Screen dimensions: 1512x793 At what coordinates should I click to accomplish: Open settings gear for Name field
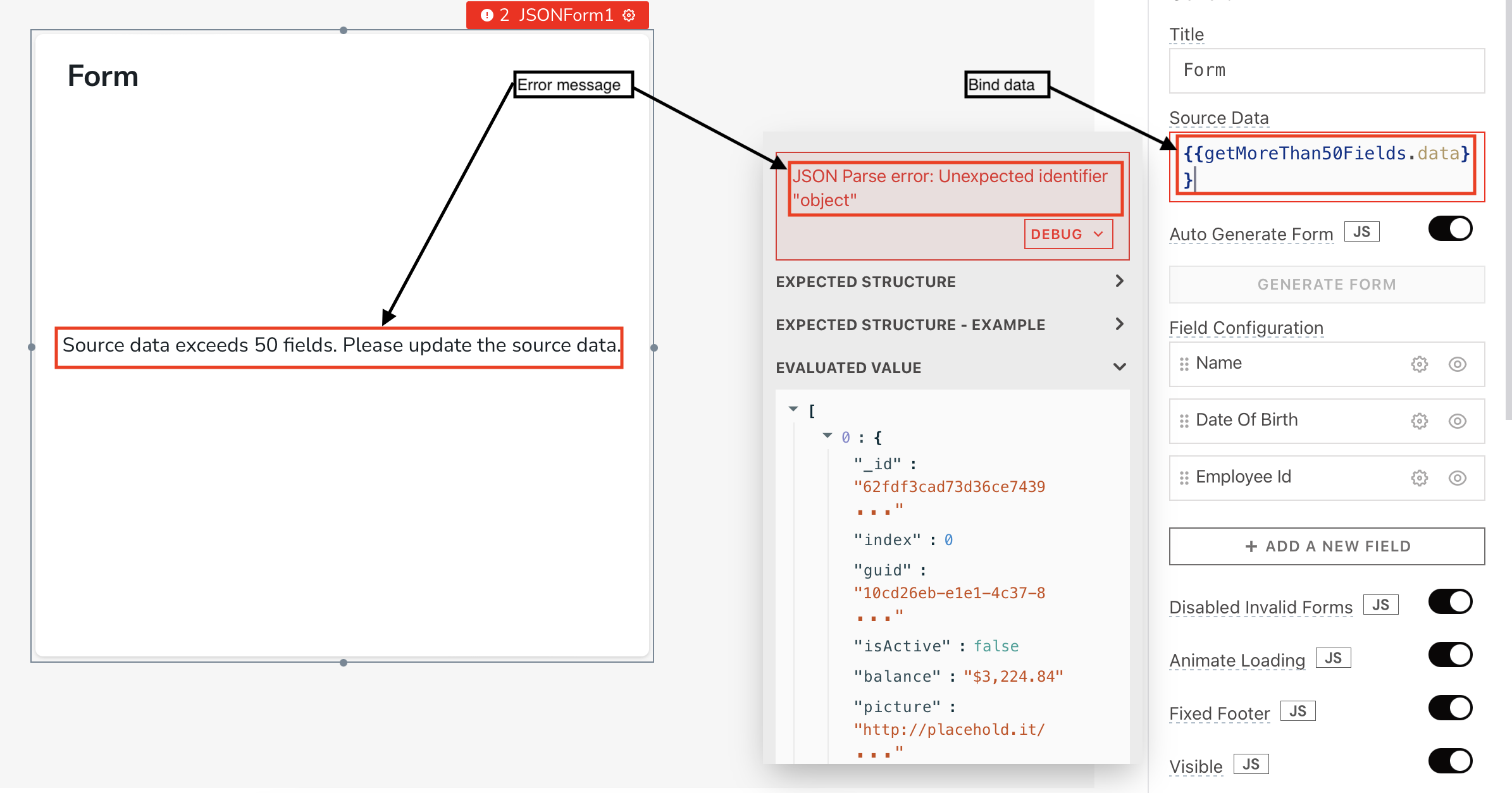click(1419, 364)
